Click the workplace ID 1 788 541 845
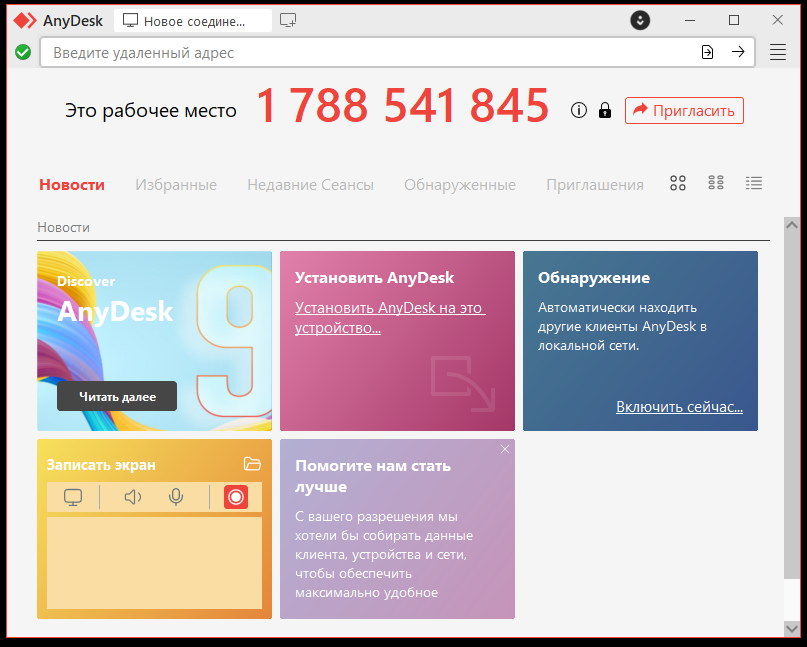The image size is (807, 647). 402,106
